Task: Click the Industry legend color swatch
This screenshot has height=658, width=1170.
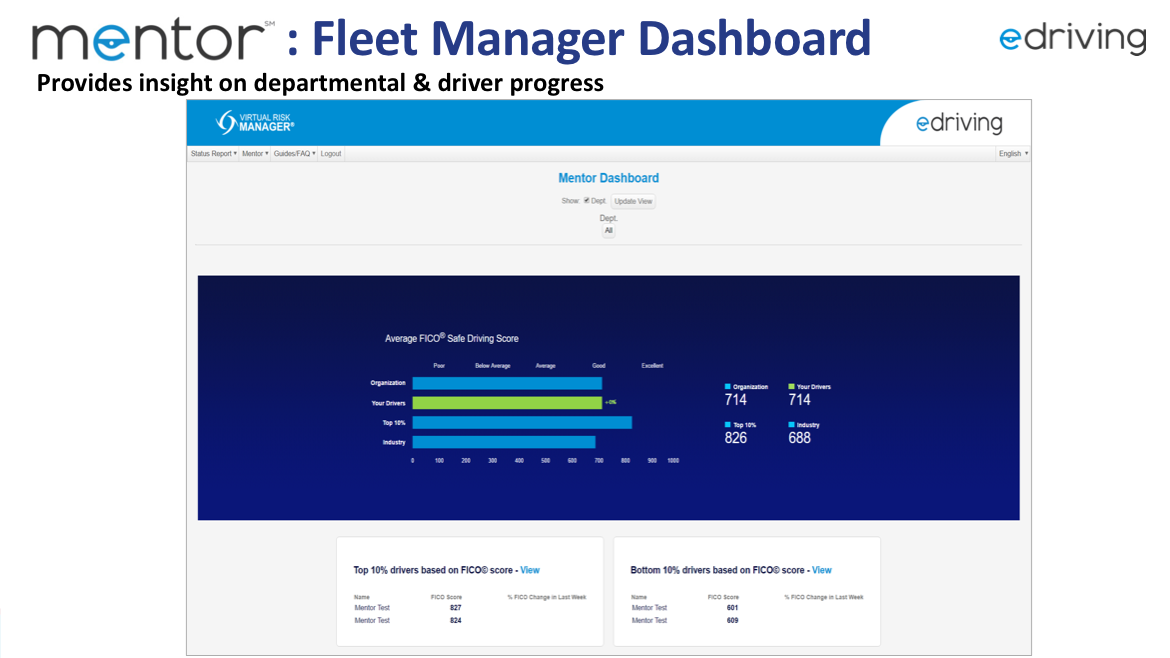Action: pyautogui.click(x=791, y=424)
